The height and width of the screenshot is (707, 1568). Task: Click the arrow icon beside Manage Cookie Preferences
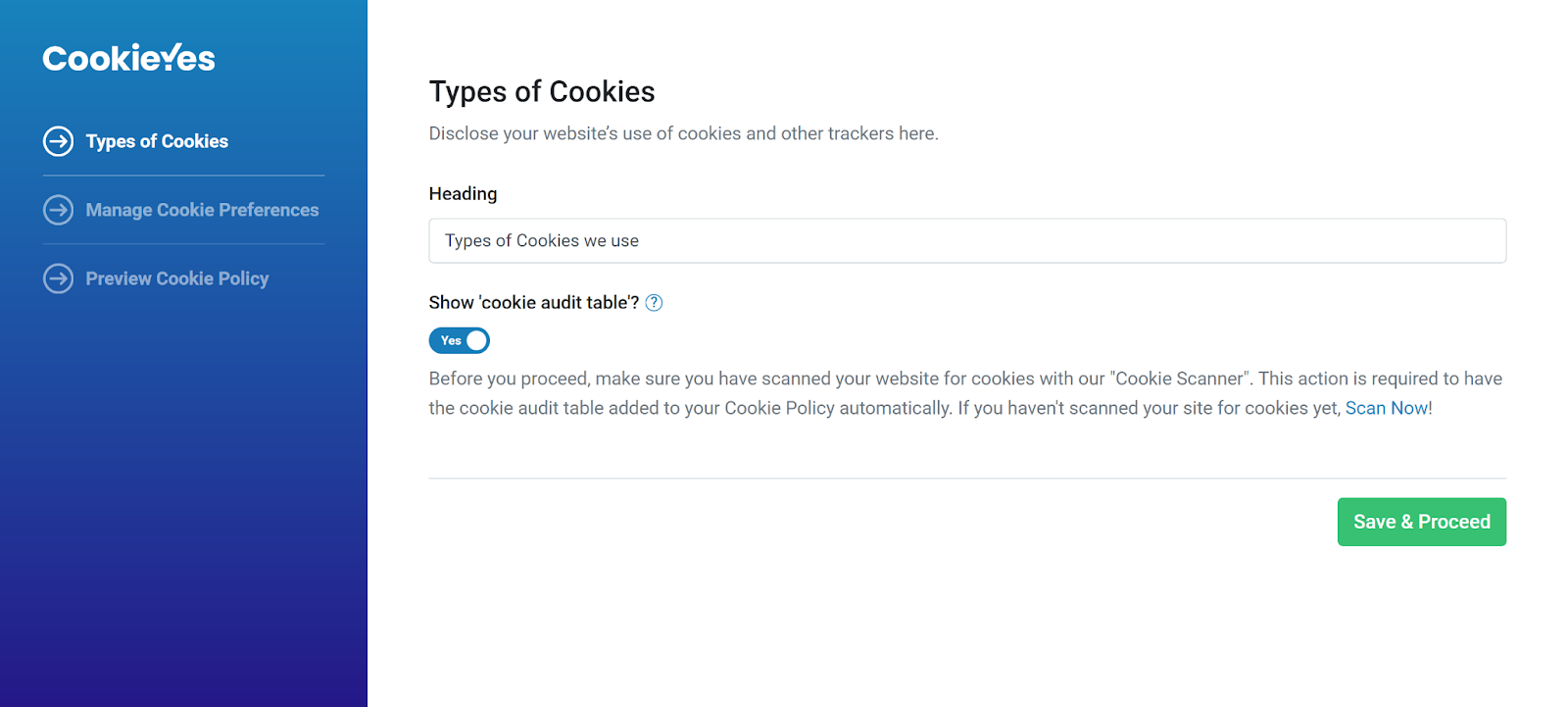tap(59, 210)
